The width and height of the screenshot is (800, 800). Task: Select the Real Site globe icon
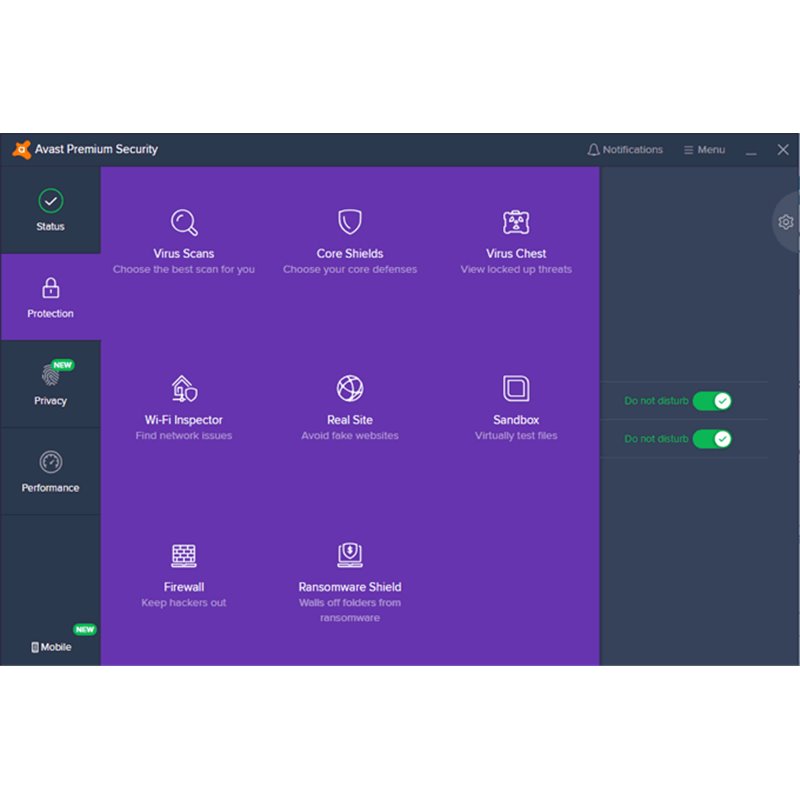[x=350, y=388]
